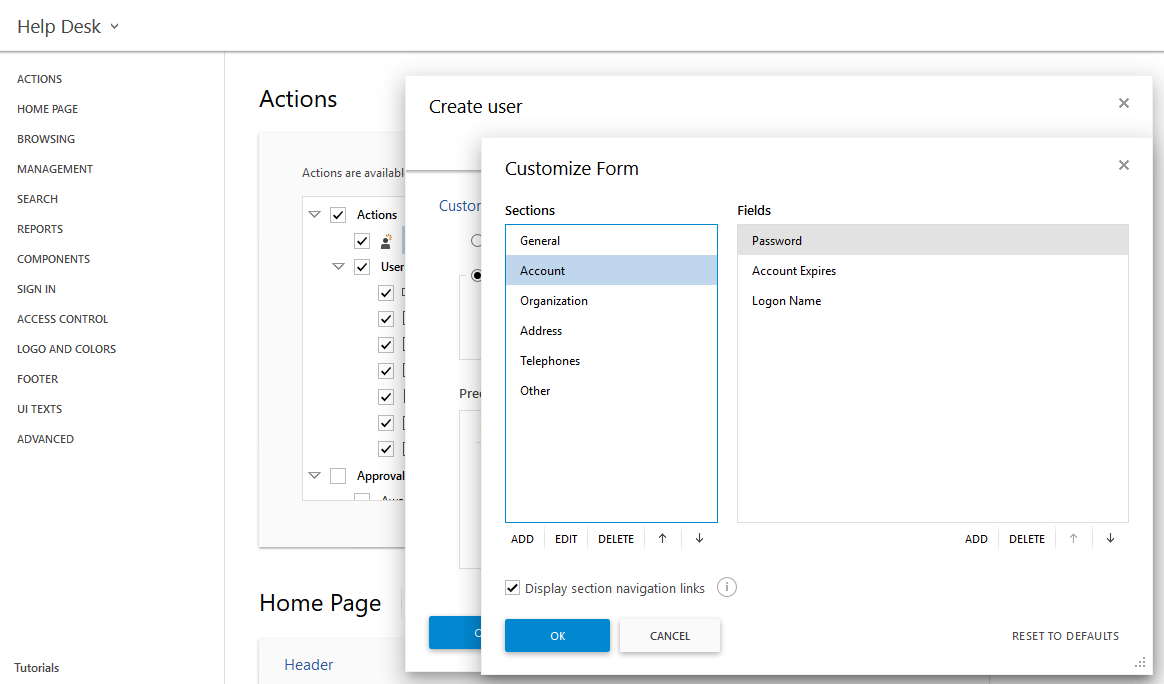Check the Approval tree checkbox
This screenshot has width=1164, height=684.
[x=338, y=476]
